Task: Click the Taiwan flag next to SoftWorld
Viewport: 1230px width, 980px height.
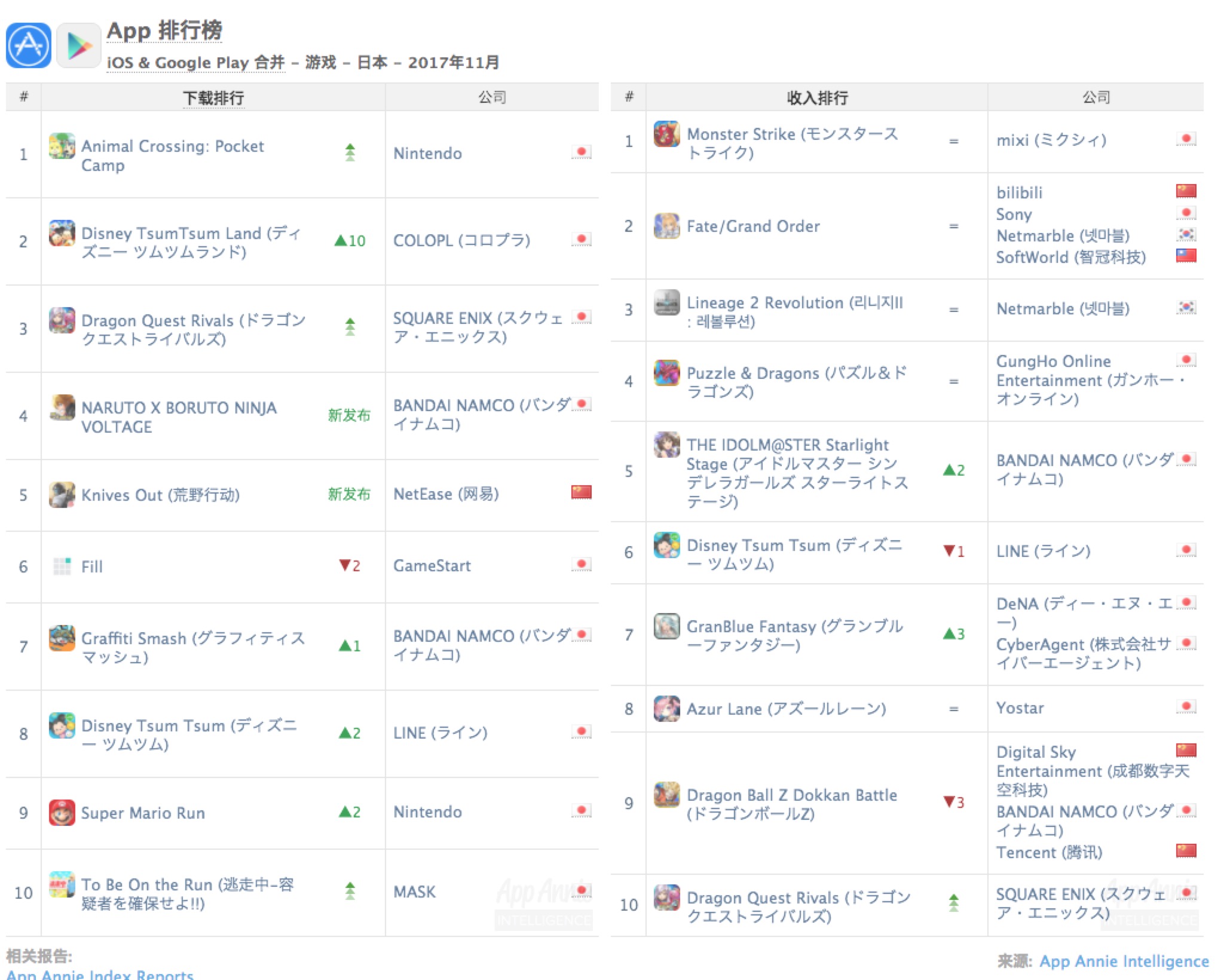Action: pyautogui.click(x=1186, y=256)
